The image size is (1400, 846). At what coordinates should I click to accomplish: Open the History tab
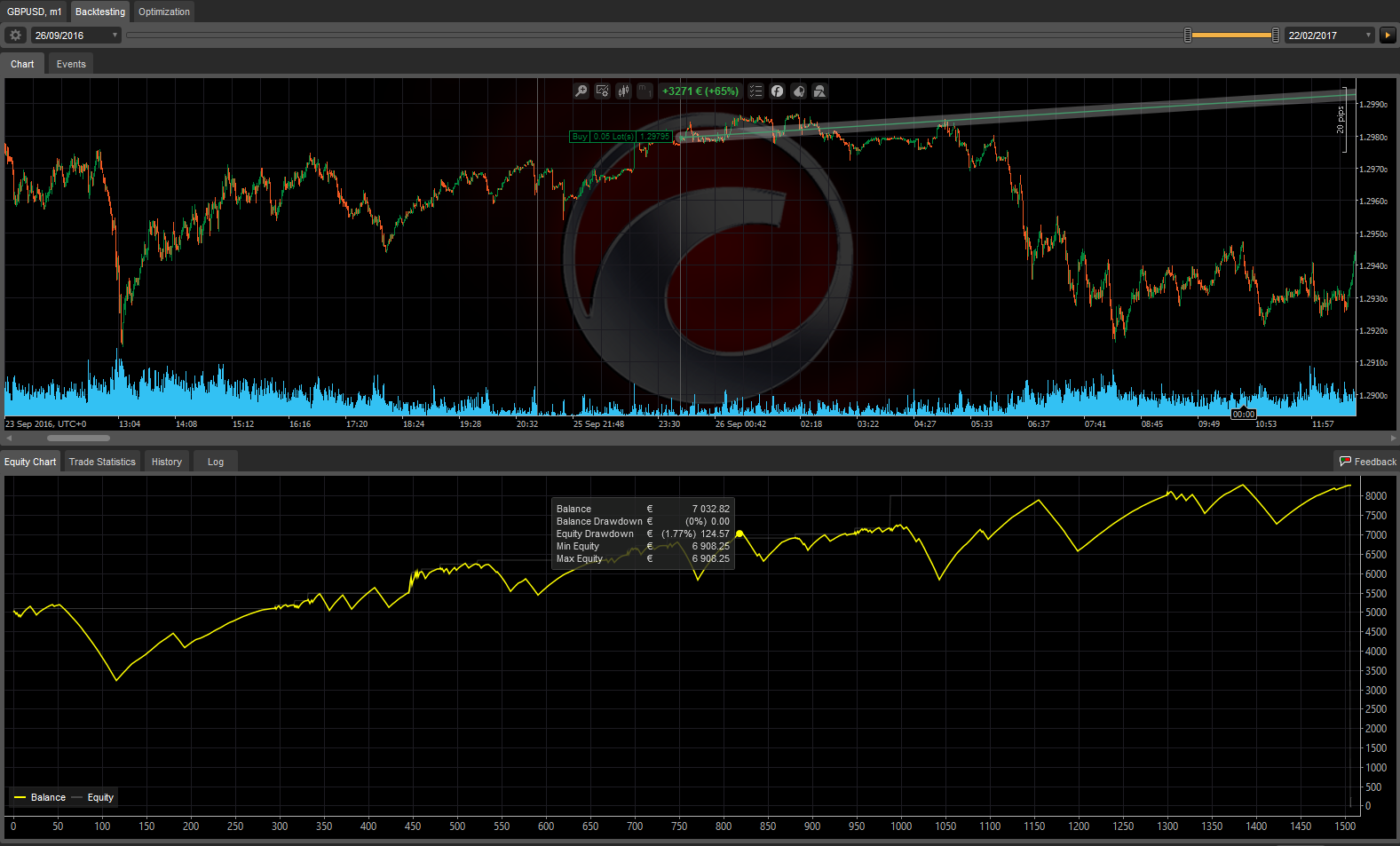pos(166,462)
